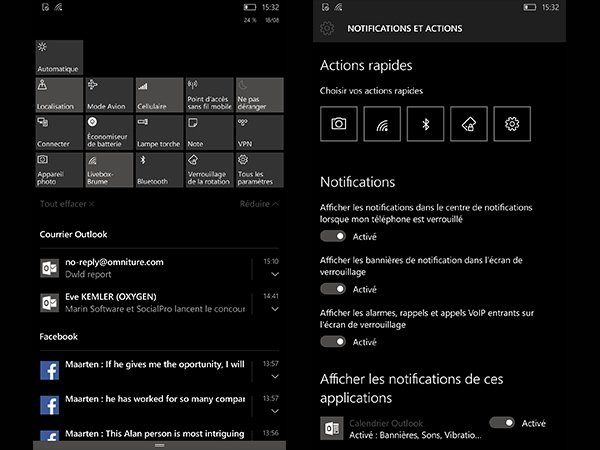The image size is (600, 450).
Task: Tap the Livebox-Brume Wi-Fi tile
Action: (x=109, y=170)
